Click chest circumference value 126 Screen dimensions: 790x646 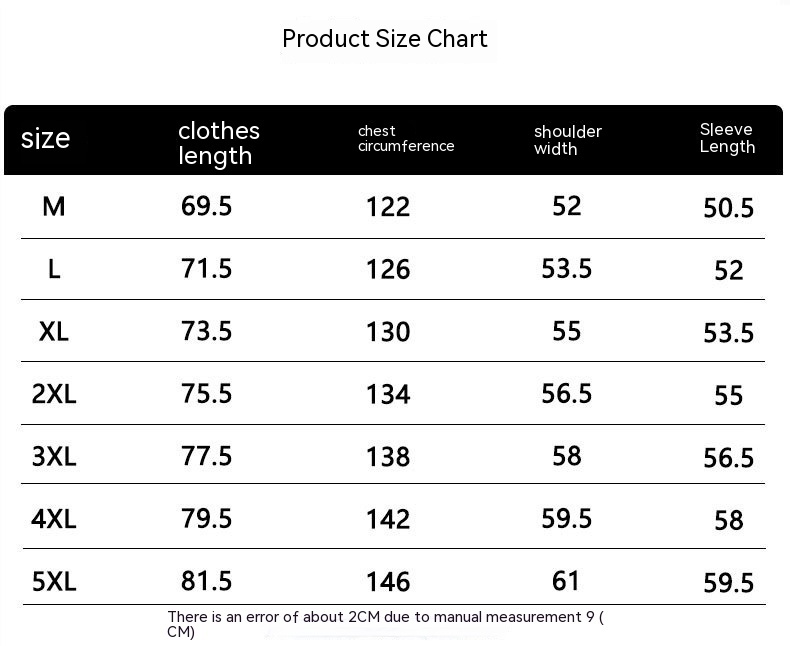388,269
